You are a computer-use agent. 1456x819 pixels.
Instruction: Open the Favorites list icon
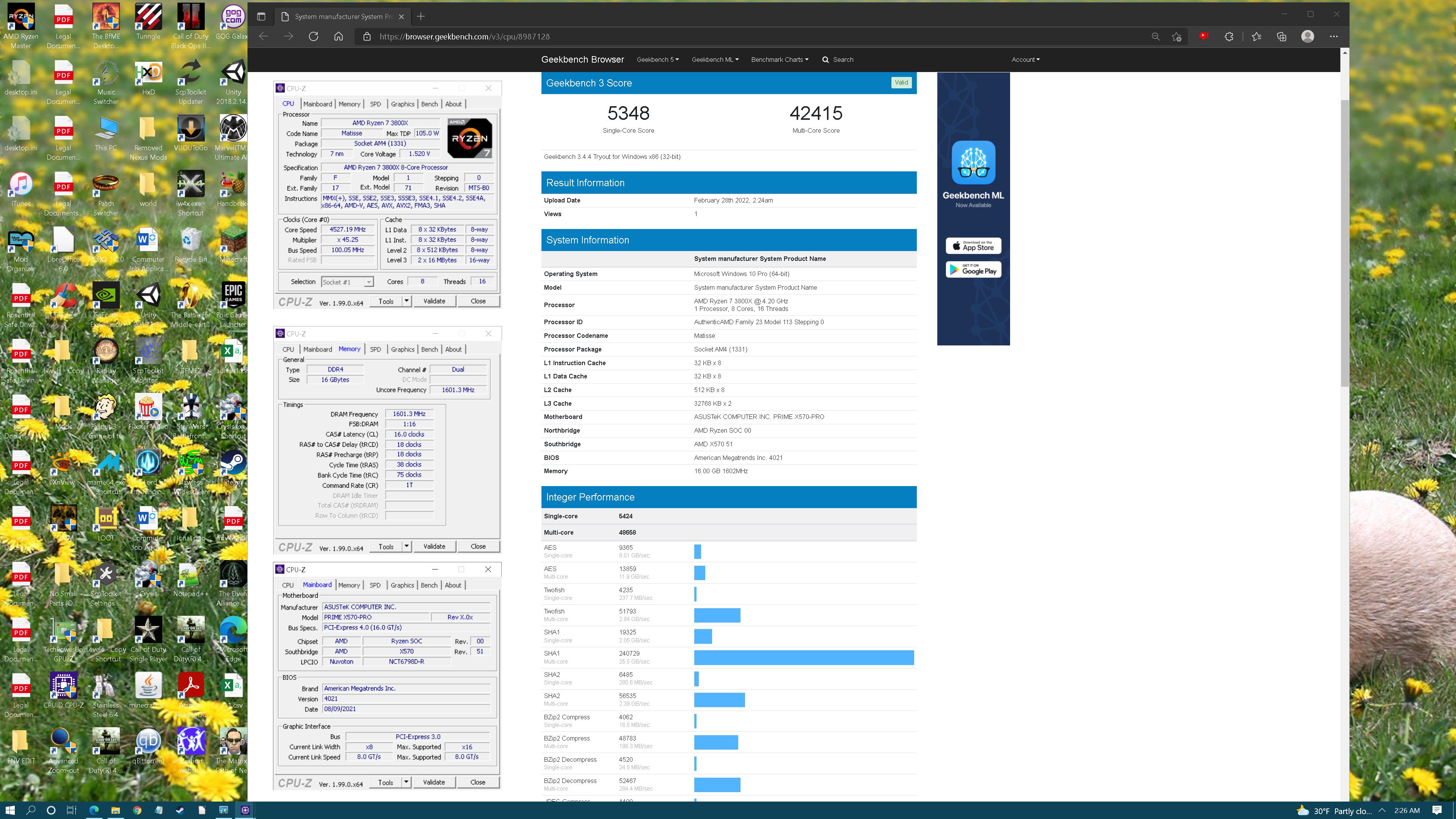1257,36
